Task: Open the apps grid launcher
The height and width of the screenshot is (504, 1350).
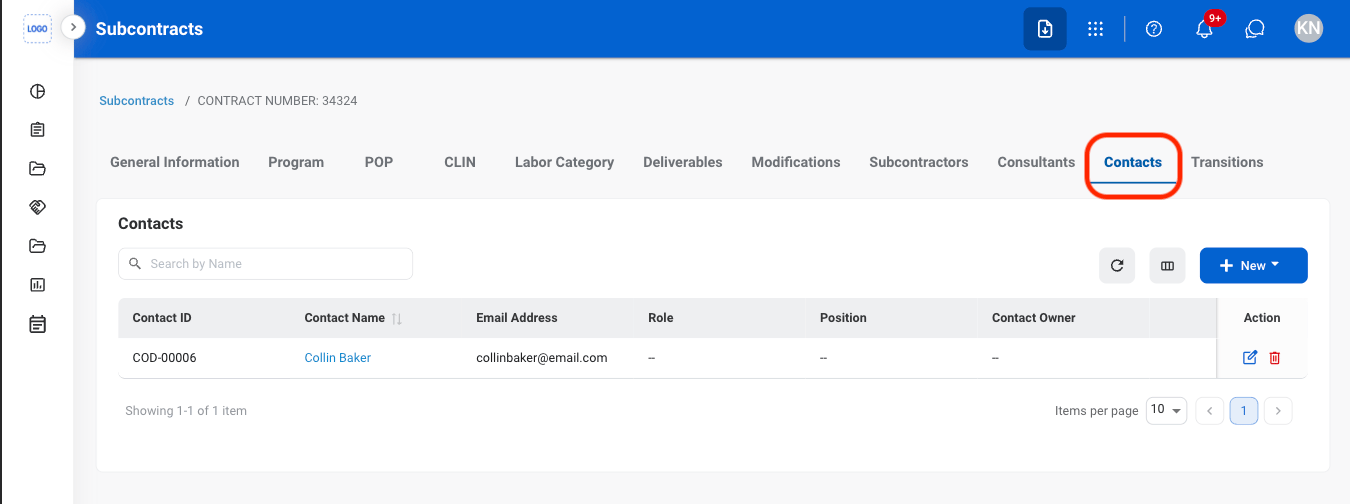Action: [x=1095, y=29]
